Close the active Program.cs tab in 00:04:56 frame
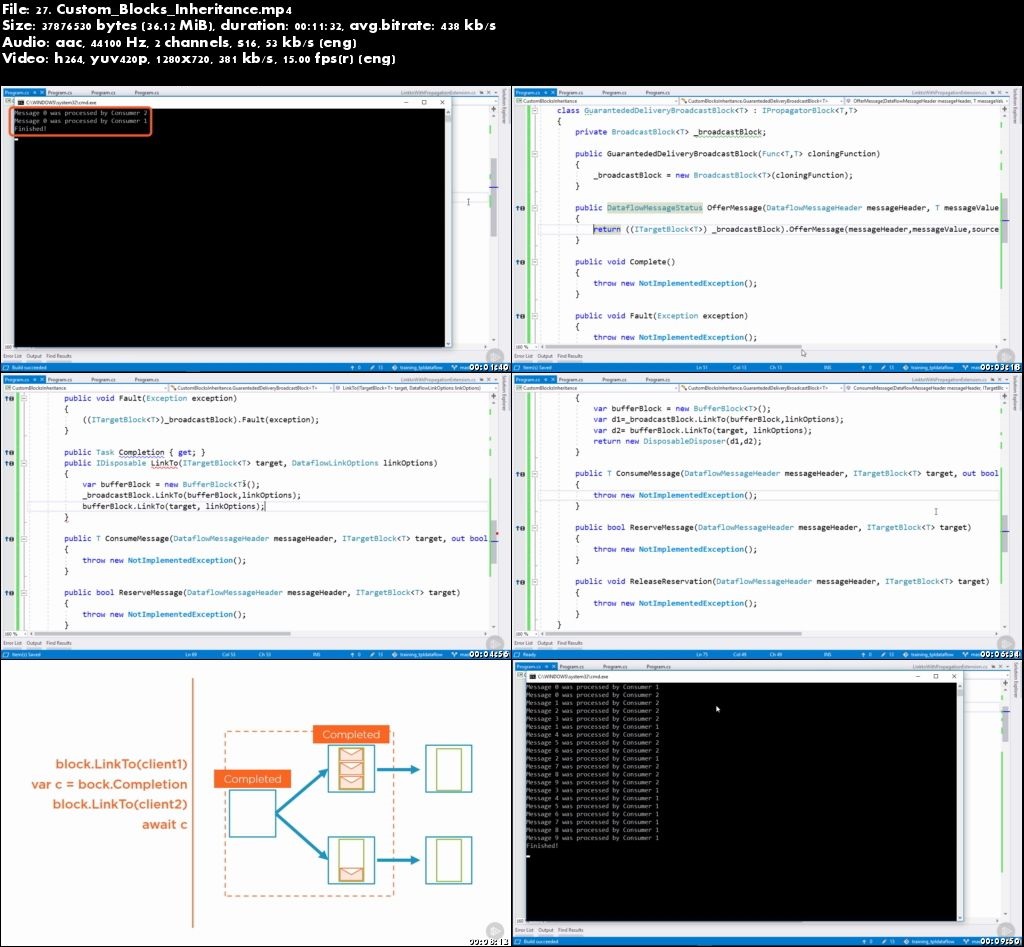Screen dimensions: 1024x947 (x=42, y=379)
